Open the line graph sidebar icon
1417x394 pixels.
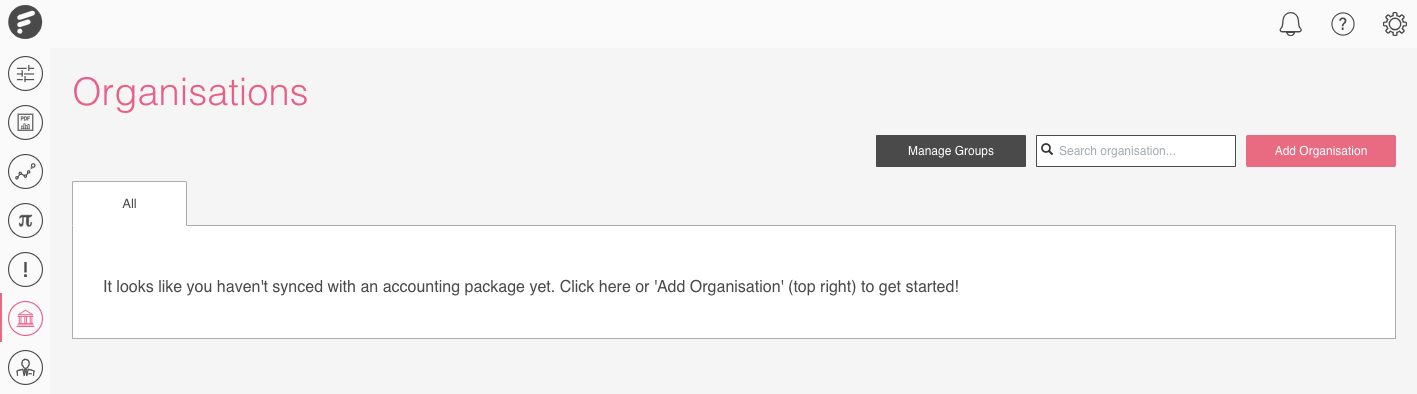[x=25, y=172]
